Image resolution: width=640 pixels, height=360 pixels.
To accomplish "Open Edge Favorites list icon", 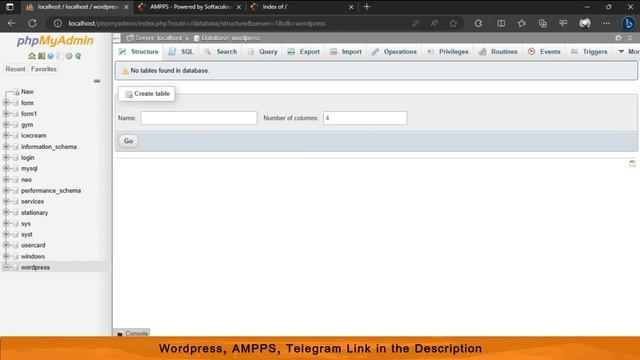I will point(522,23).
